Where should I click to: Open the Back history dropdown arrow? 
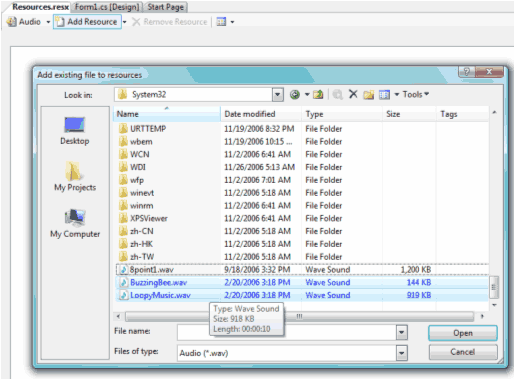coord(307,95)
